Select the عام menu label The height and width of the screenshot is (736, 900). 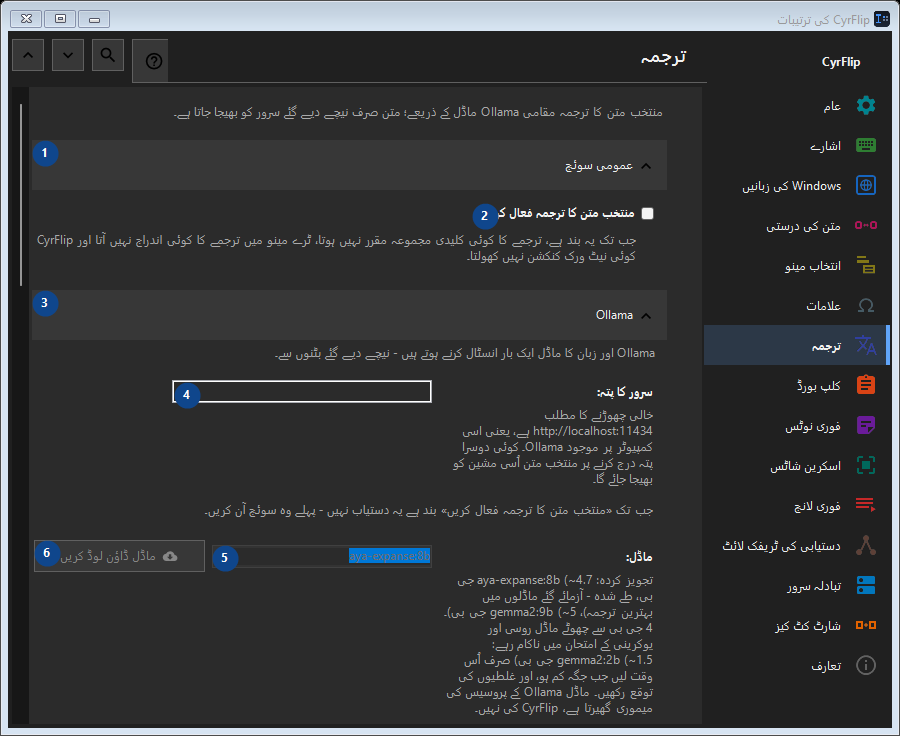click(x=832, y=106)
